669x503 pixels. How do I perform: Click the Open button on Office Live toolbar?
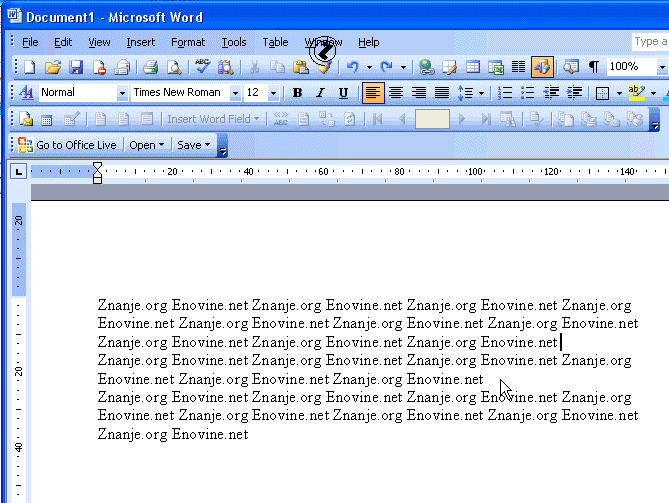click(x=147, y=145)
